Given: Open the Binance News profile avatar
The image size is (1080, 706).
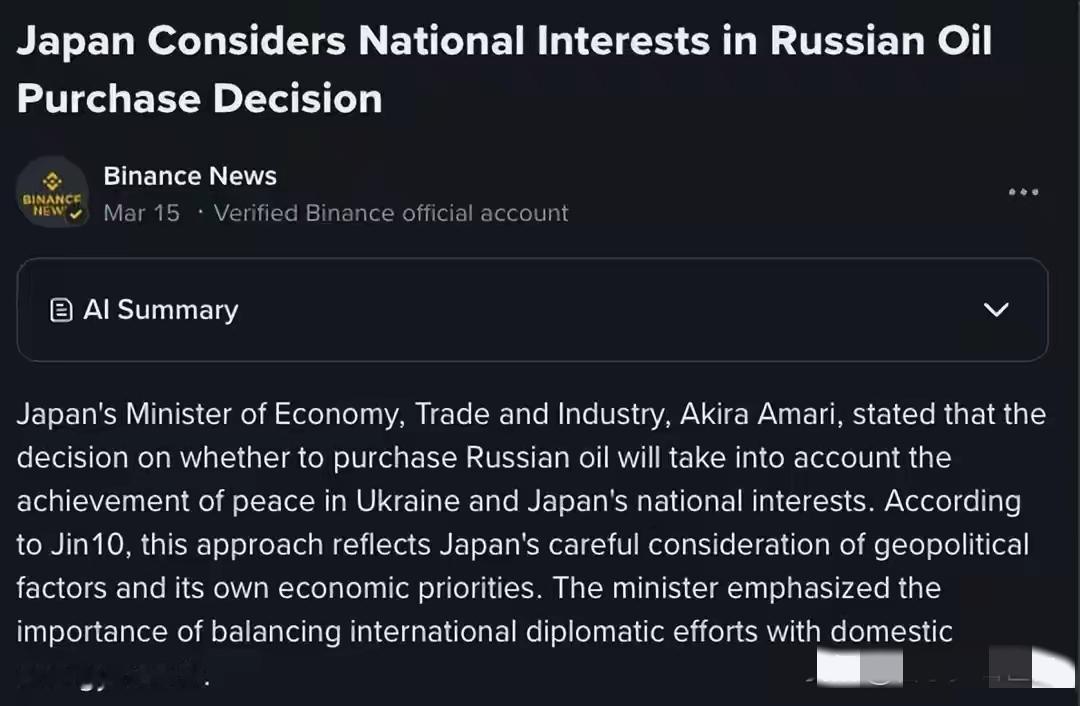Looking at the screenshot, I should tap(53, 192).
